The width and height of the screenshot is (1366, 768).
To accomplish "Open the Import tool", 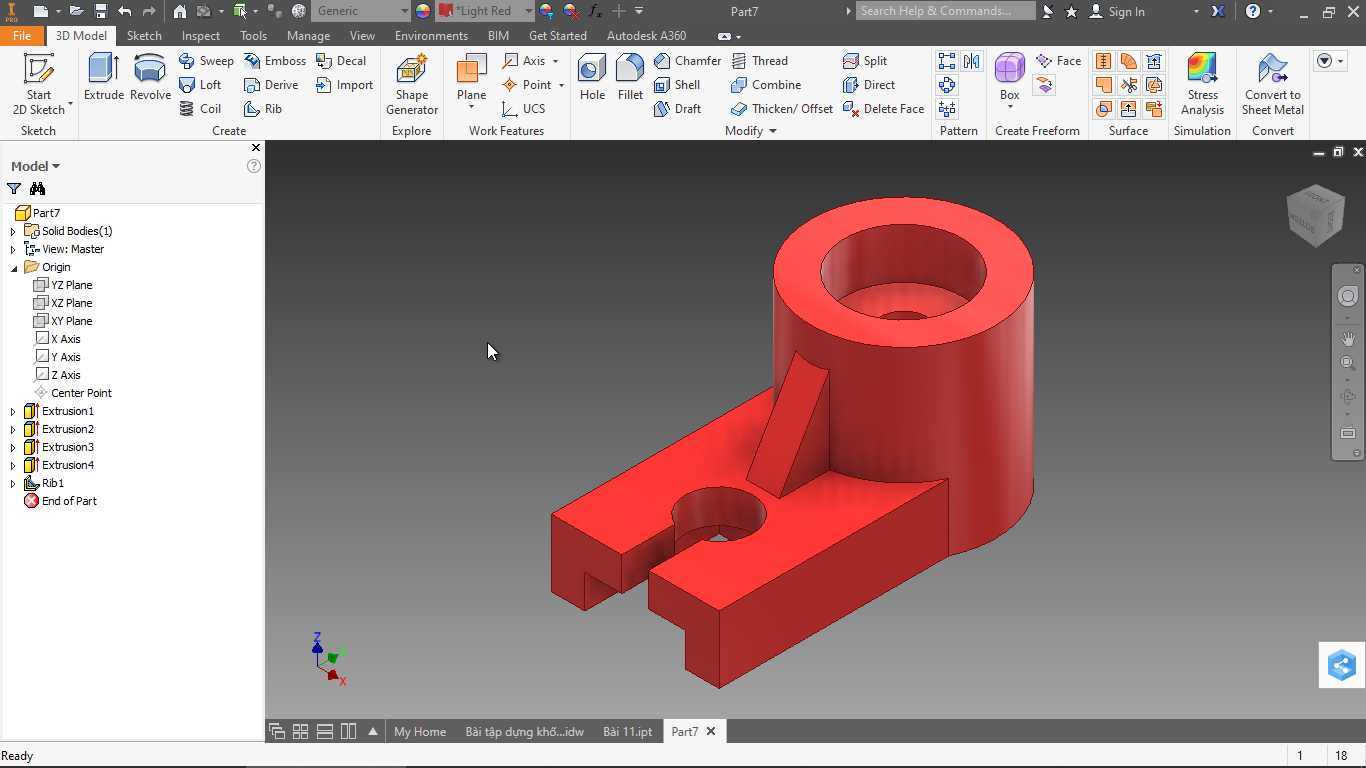I will (344, 85).
